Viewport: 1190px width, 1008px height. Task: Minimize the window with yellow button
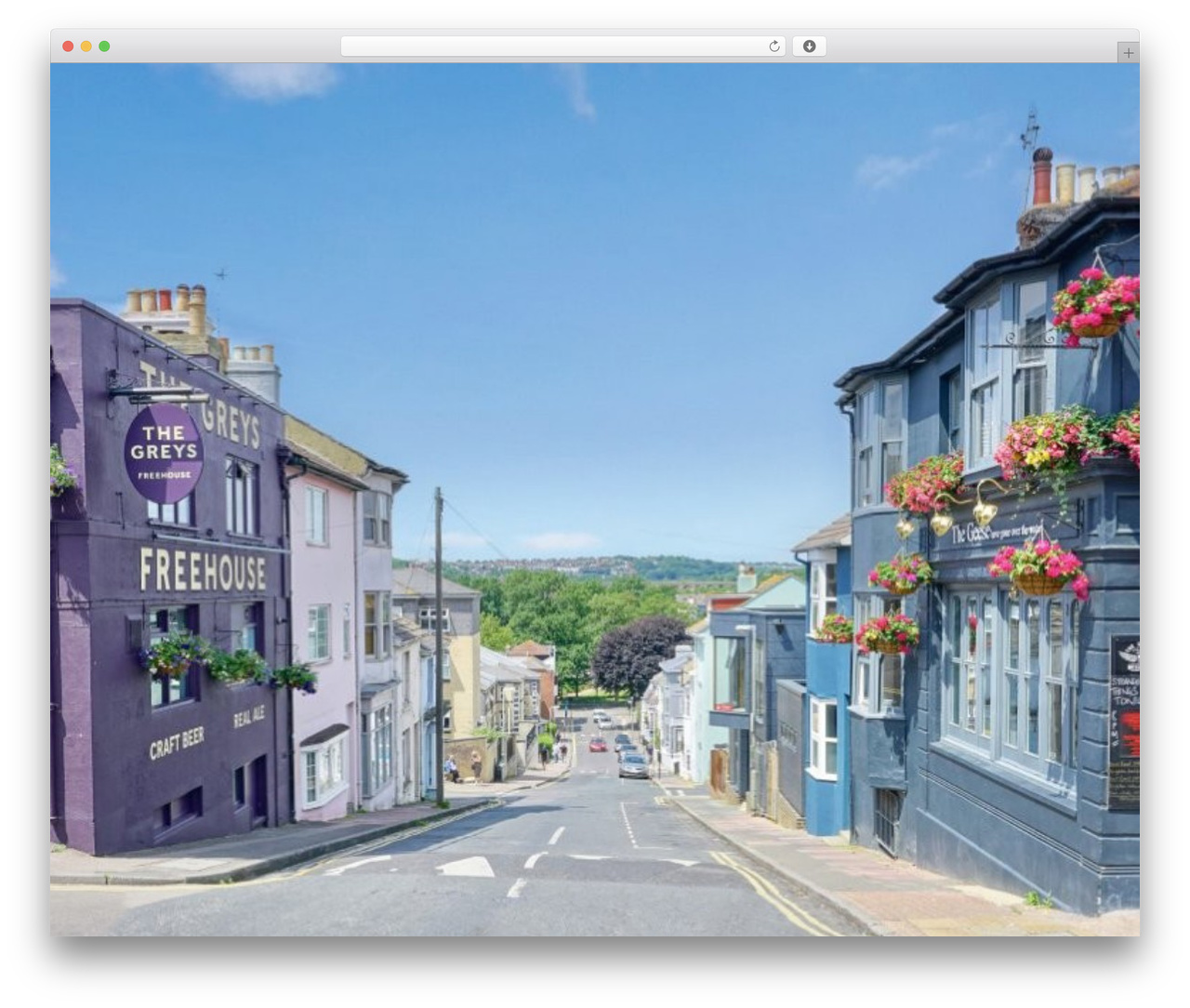86,46
